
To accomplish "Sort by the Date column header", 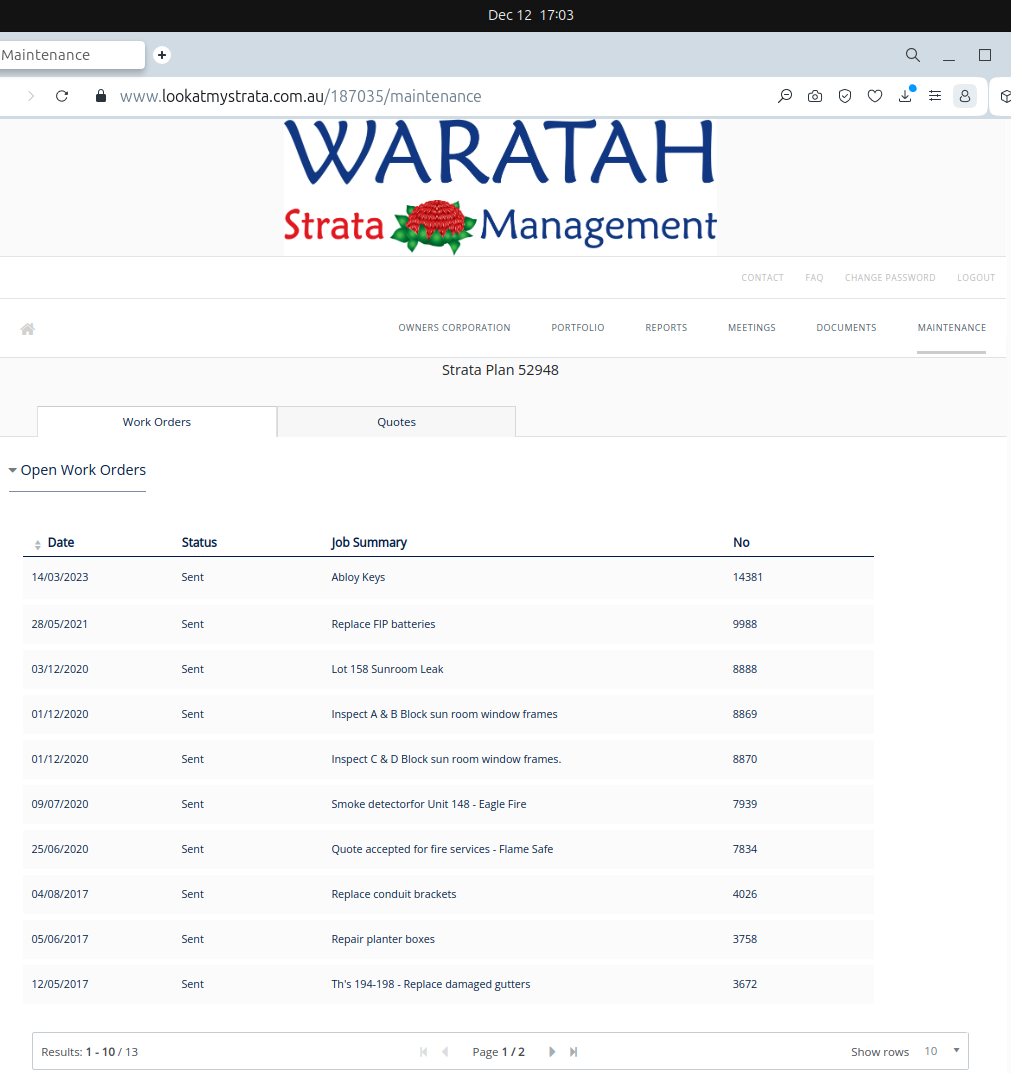I will tap(61, 543).
